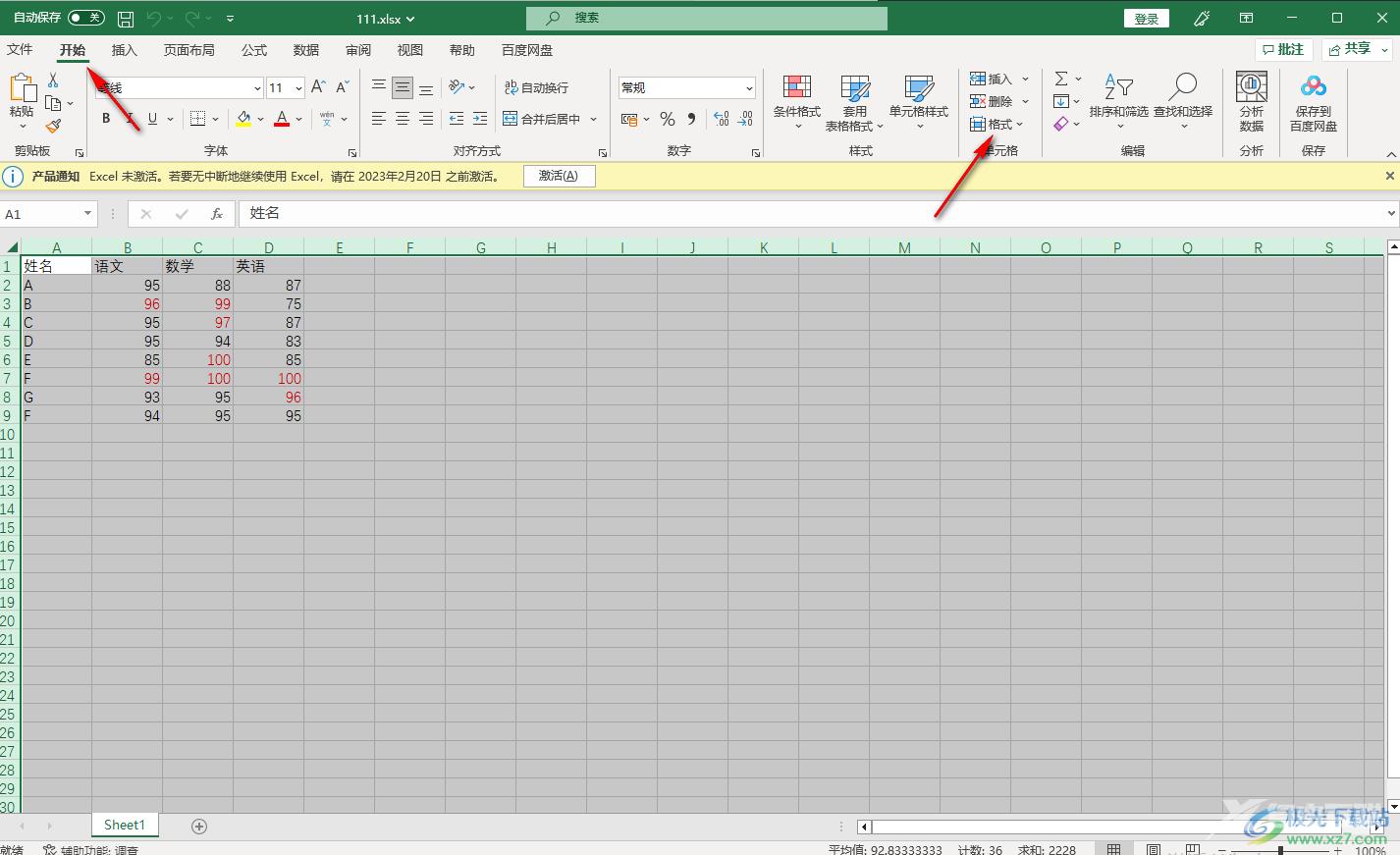
Task: Align text left
Action: [x=379, y=119]
